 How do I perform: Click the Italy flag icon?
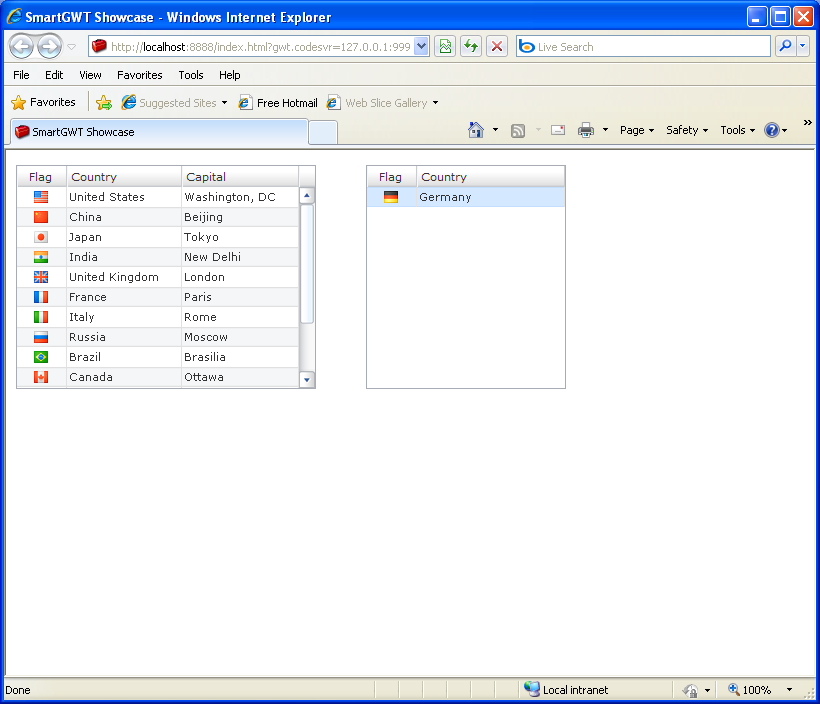click(x=41, y=317)
